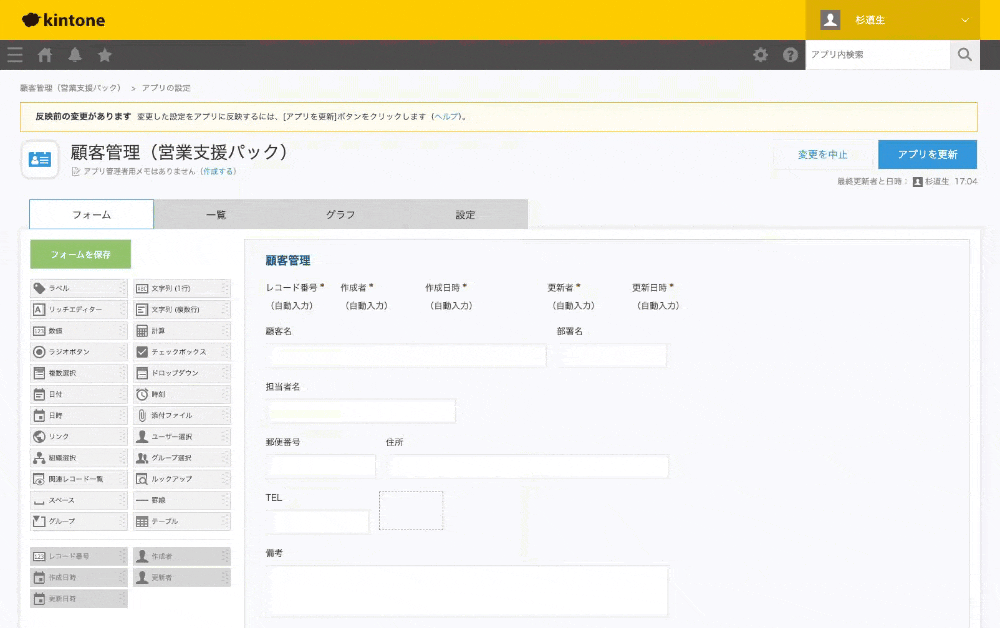This screenshot has width=1000, height=628.
Task: Add a ルックアップ field
Action: (181, 478)
